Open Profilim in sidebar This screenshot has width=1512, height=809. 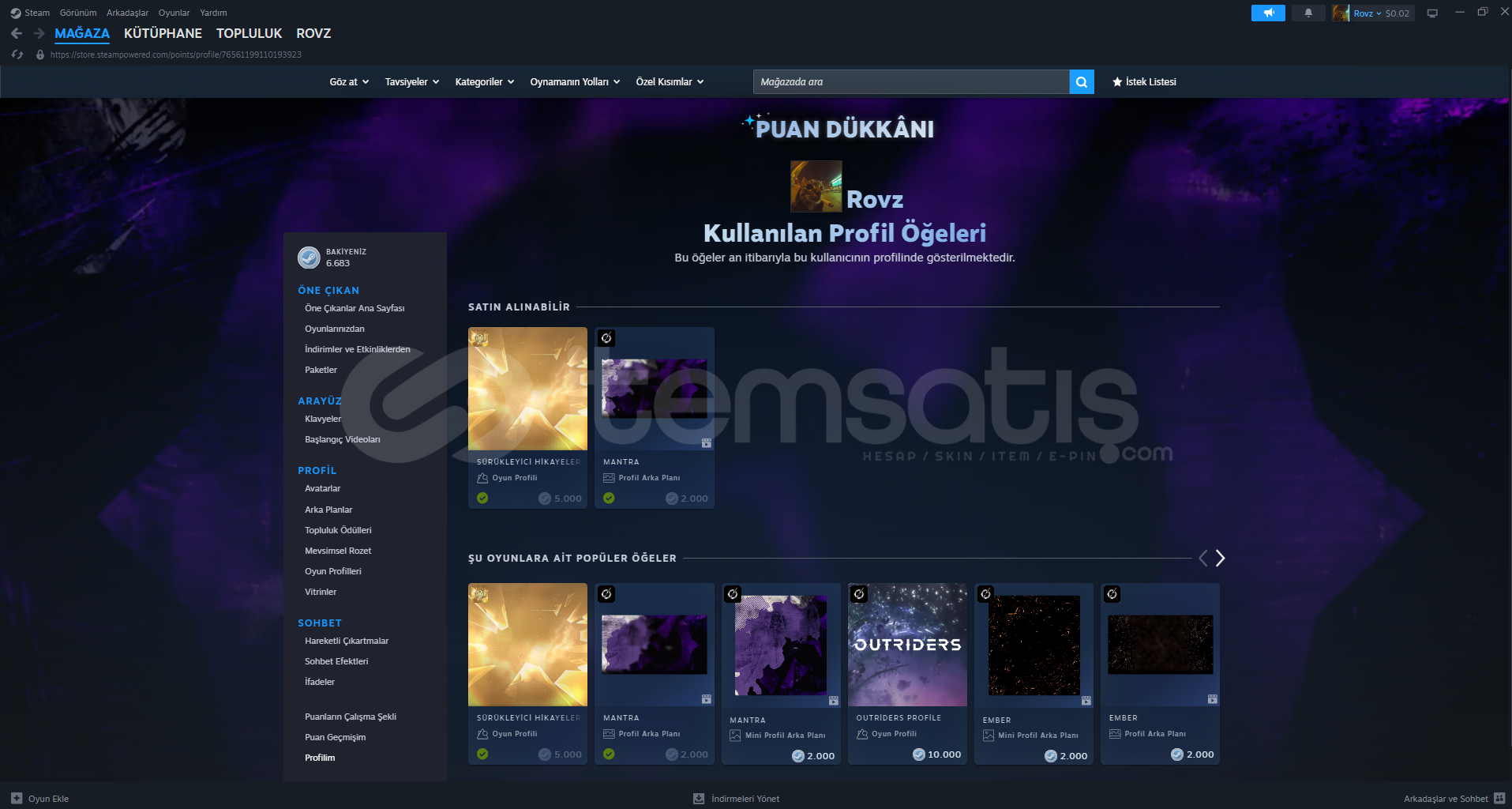320,758
